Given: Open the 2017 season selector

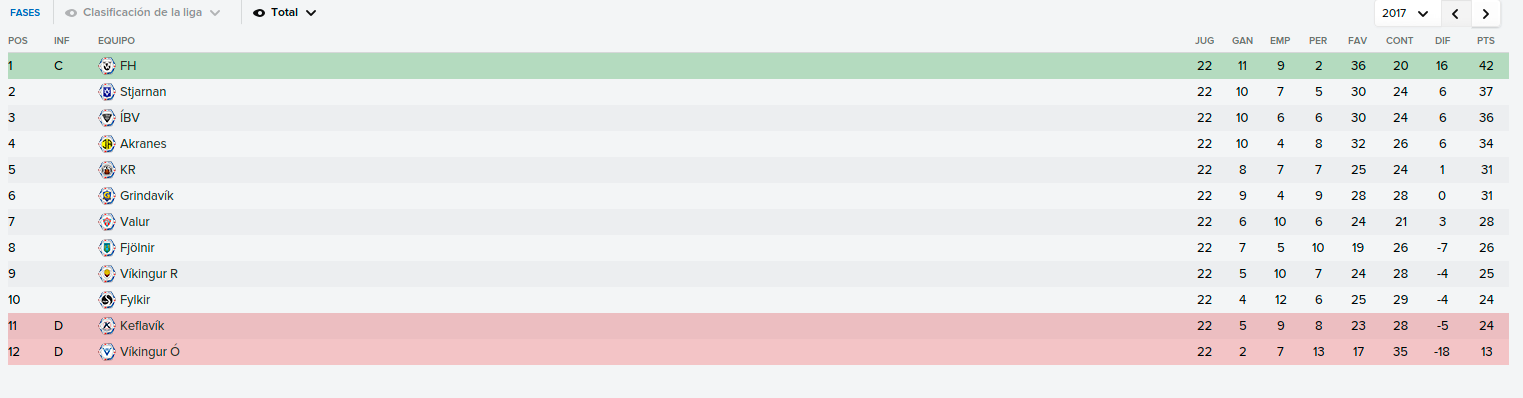Looking at the screenshot, I should point(1407,13).
